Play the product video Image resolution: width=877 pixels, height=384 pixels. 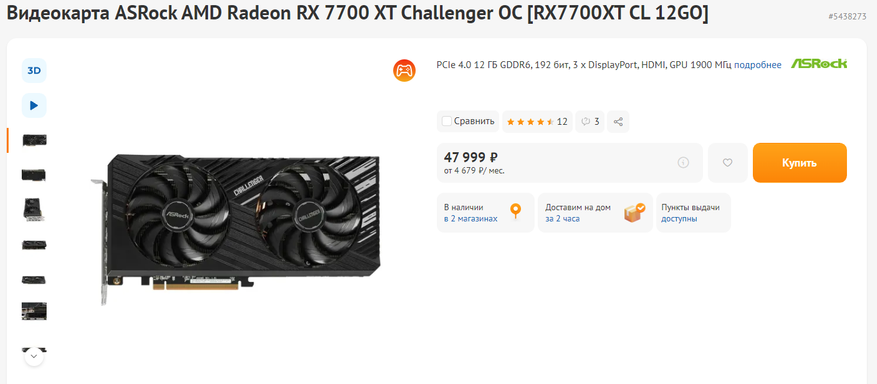pyautogui.click(x=34, y=105)
